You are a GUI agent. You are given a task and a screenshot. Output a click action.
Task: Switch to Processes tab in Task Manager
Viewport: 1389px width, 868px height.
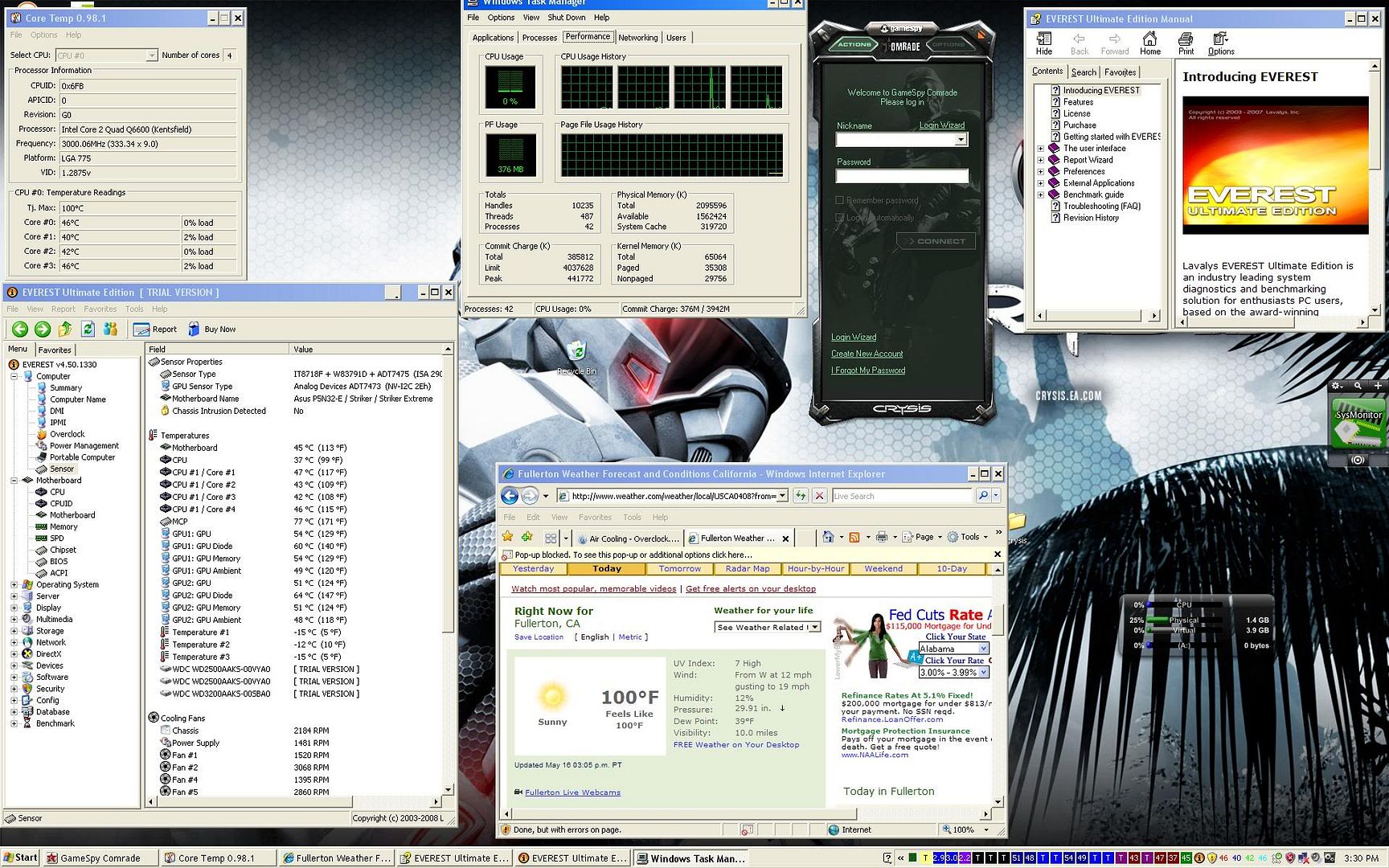click(x=539, y=38)
